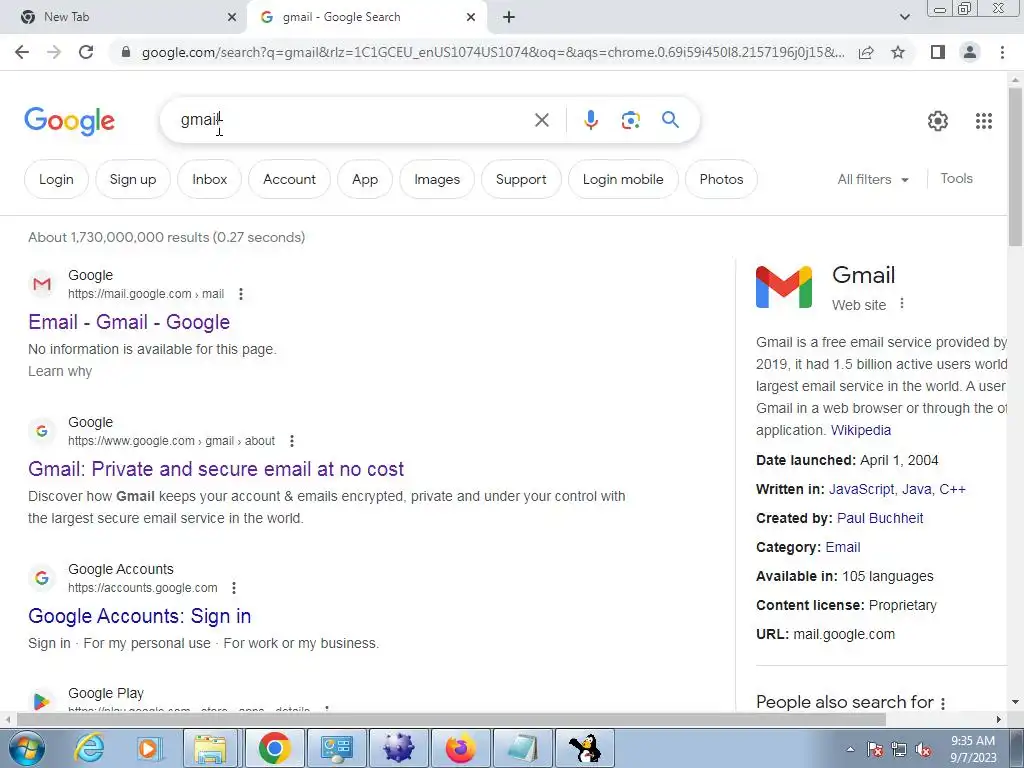The height and width of the screenshot is (768, 1024).
Task: Expand the All filters dropdown
Action: tap(873, 179)
